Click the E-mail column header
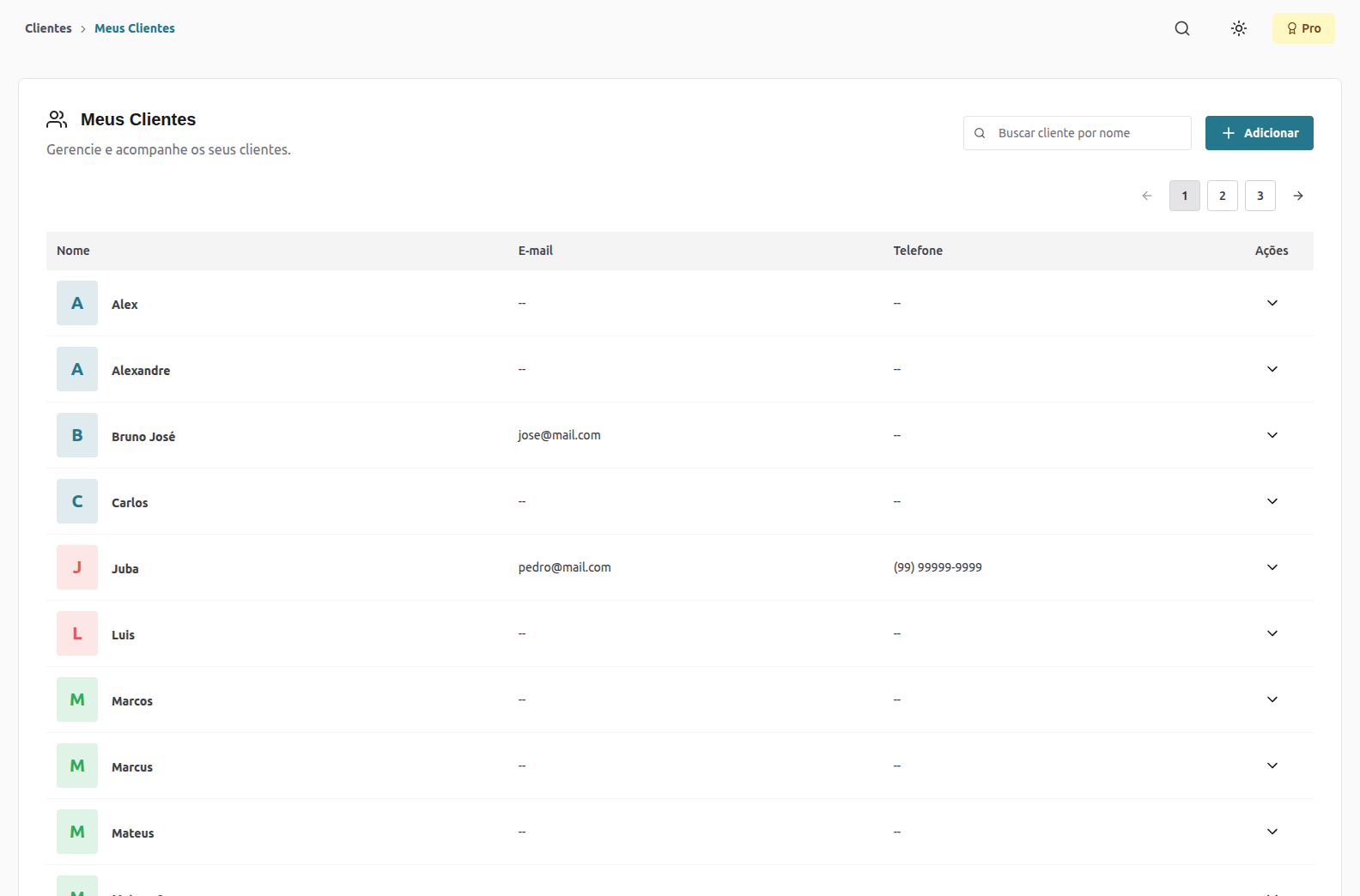This screenshot has height=896, width=1360. (536, 251)
